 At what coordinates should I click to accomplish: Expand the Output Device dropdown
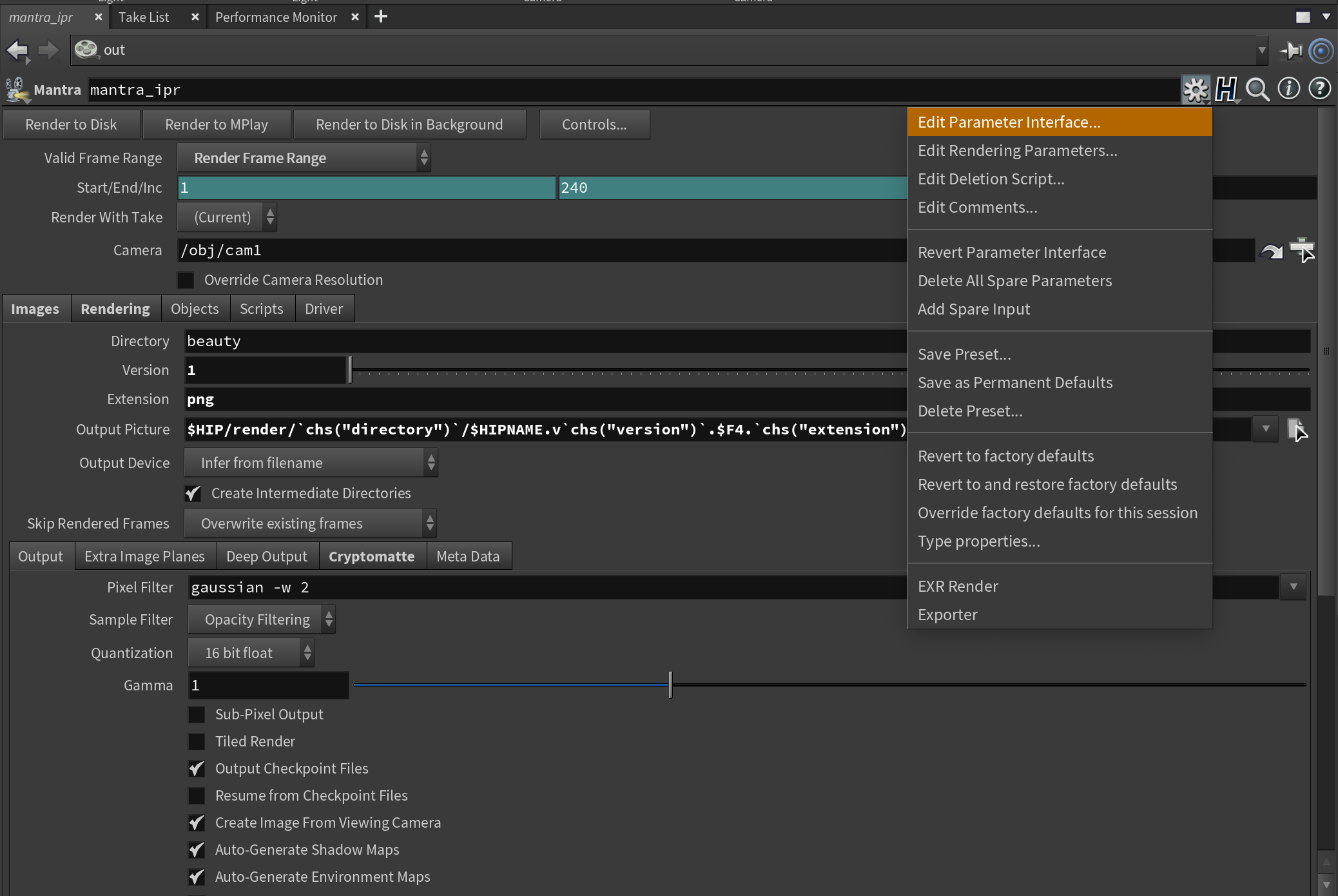(311, 463)
